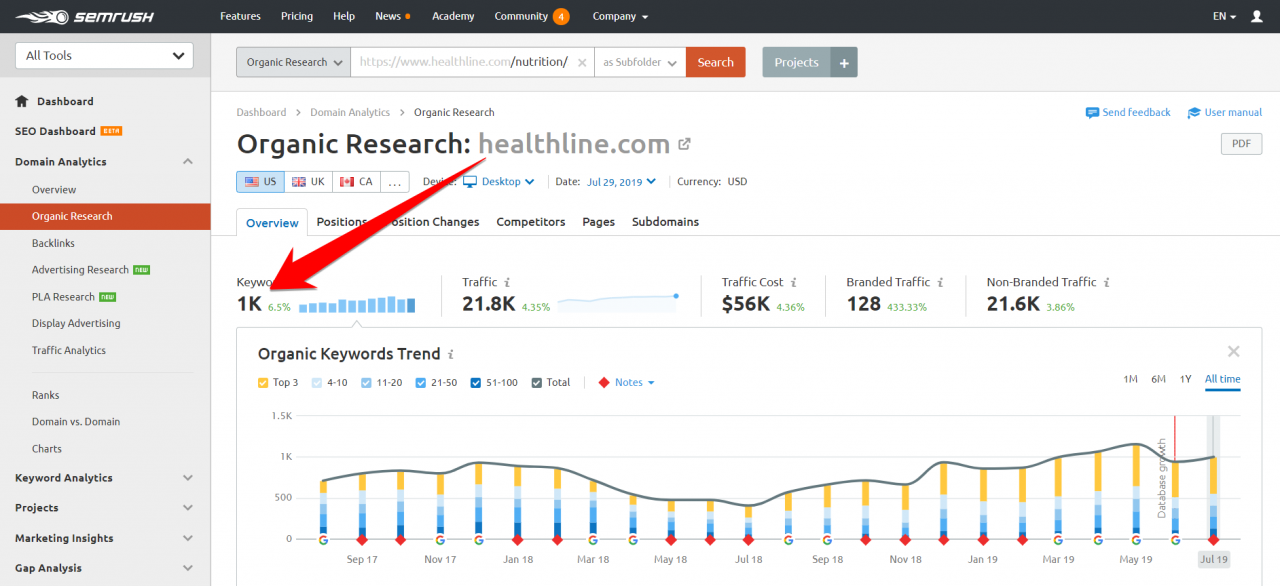The width and height of the screenshot is (1280, 586).
Task: Open Pricing in top navigation
Action: 297,16
